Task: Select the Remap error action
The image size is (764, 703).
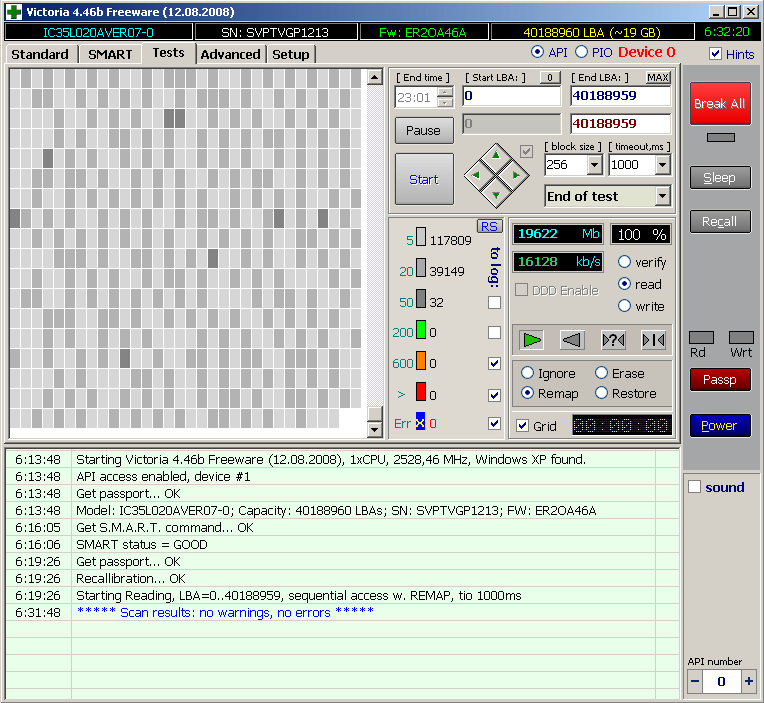Action: point(527,393)
